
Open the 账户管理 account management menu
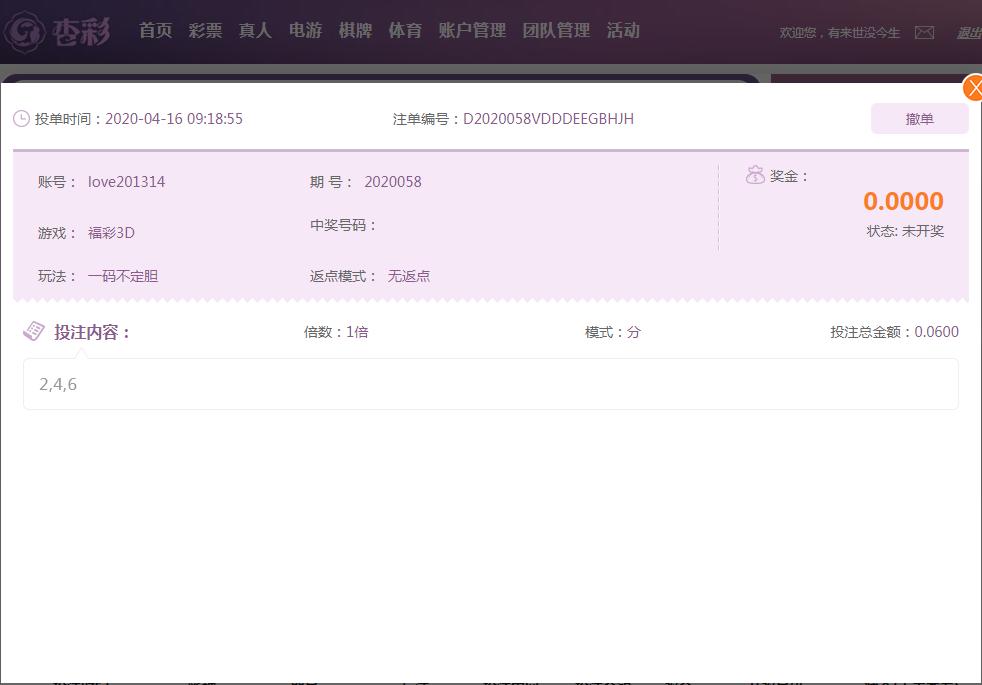(472, 30)
